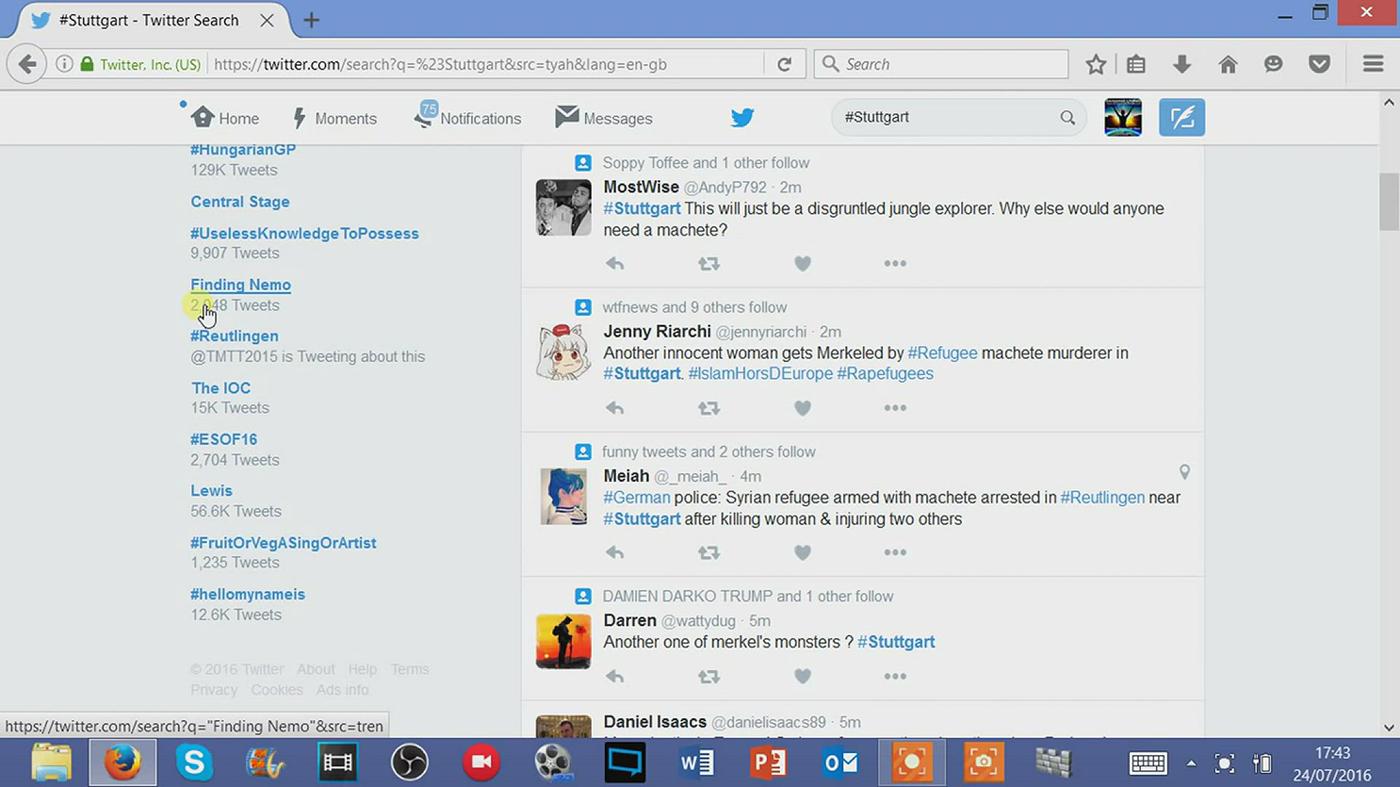The image size is (1400, 787).
Task: Show location pin on Meiah's tweet
Action: 1184,472
